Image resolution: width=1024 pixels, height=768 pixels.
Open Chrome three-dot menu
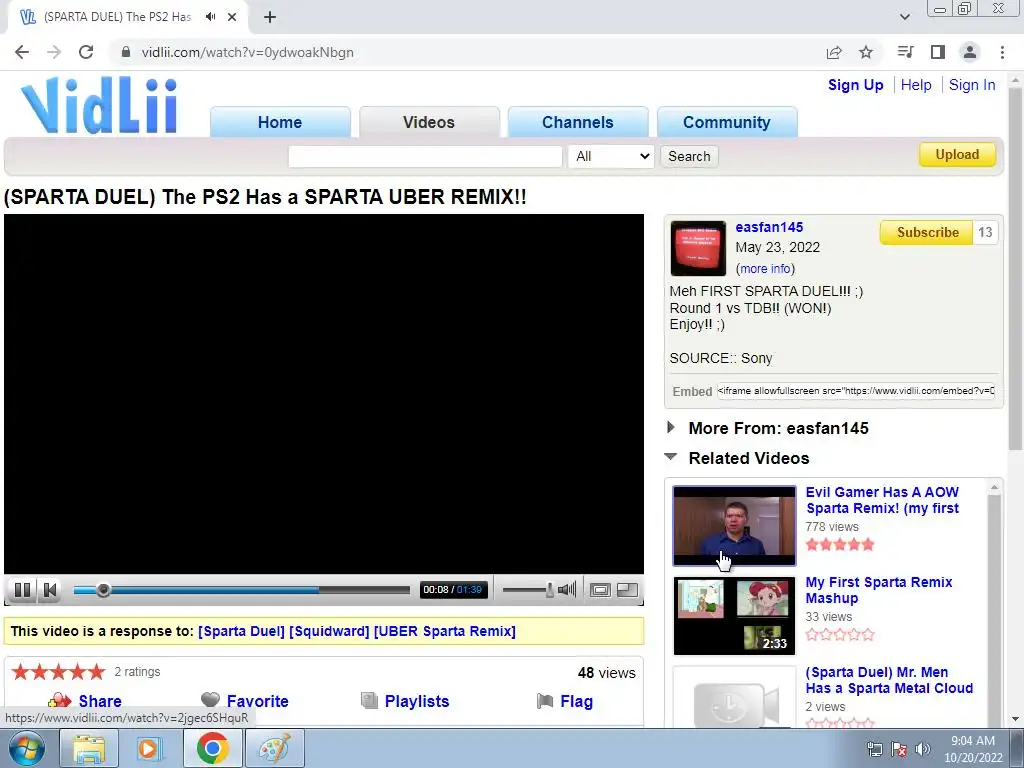[x=1002, y=52]
